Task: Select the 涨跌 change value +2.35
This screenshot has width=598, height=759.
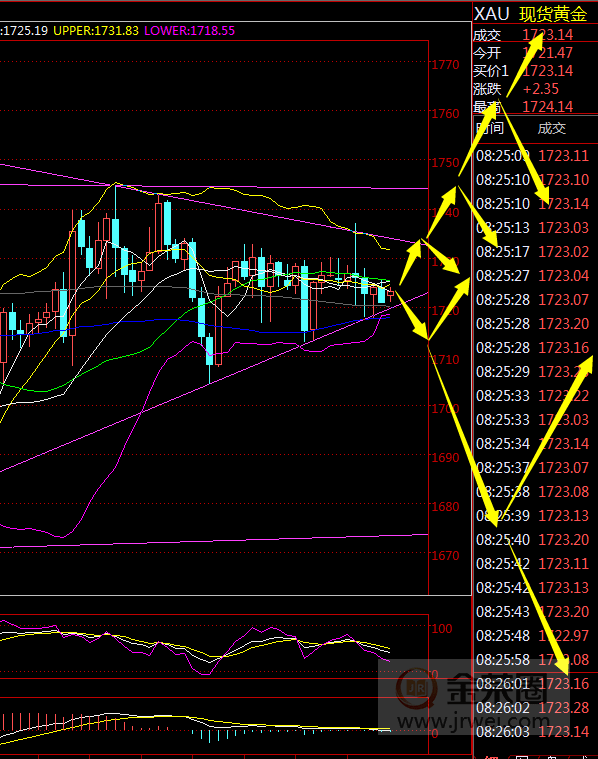Action: [x=541, y=89]
